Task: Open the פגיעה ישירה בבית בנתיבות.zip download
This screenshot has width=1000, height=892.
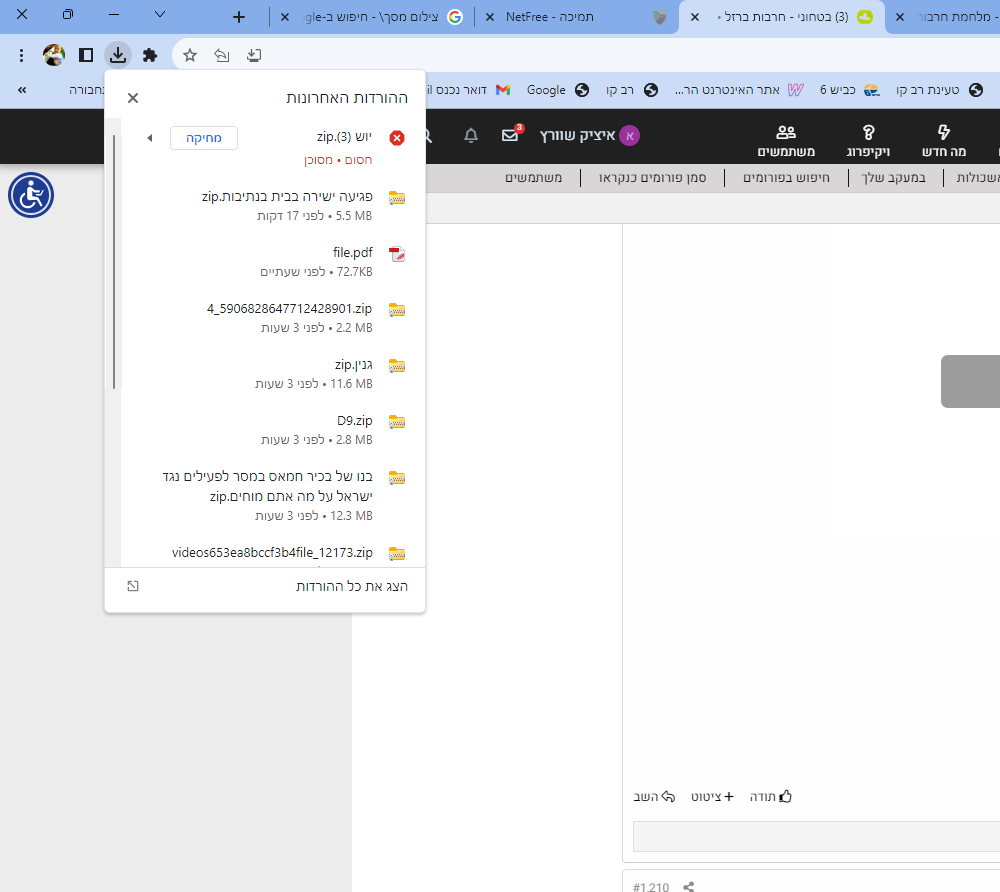Action: pyautogui.click(x=265, y=205)
